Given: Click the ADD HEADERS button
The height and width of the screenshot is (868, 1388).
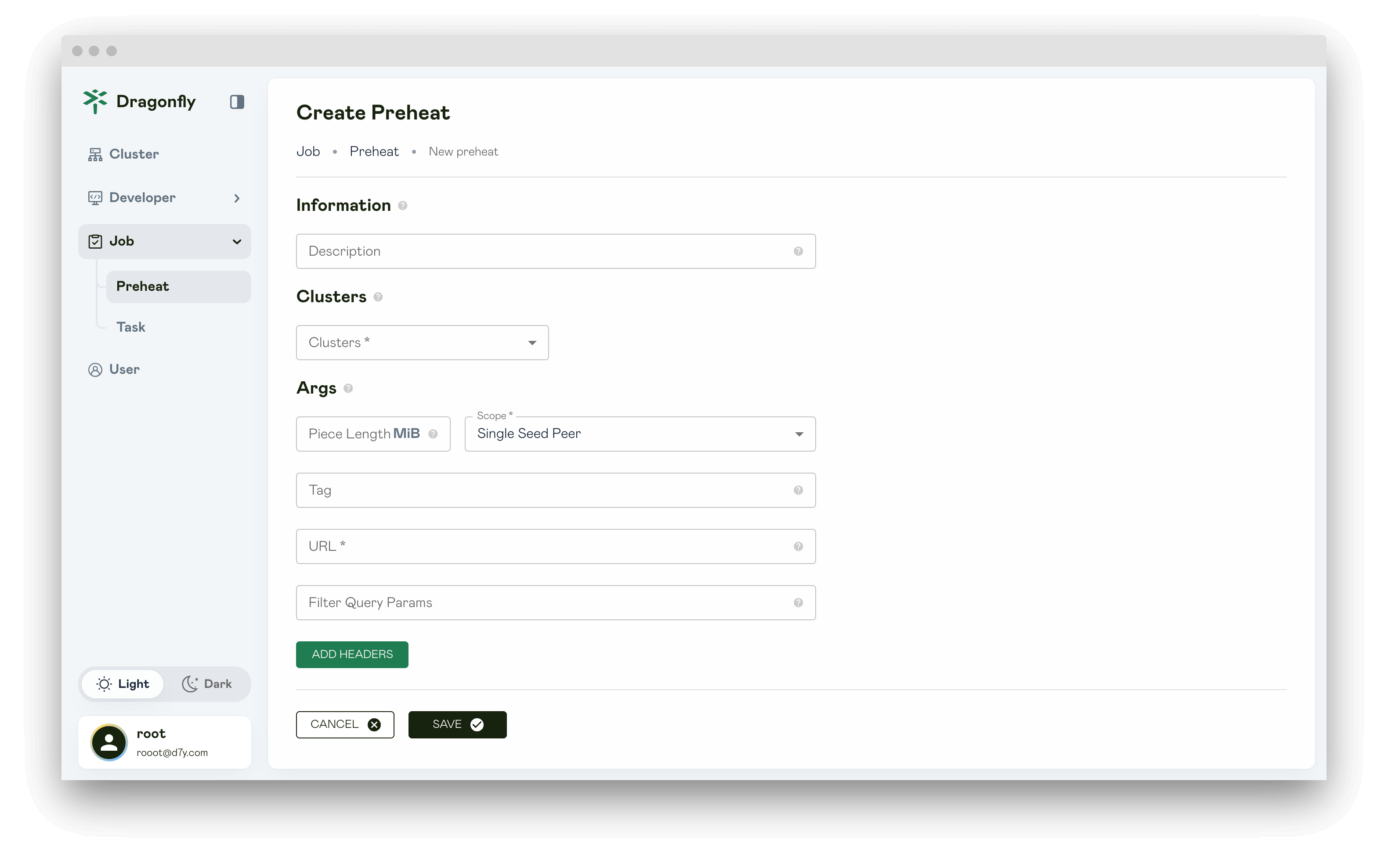Looking at the screenshot, I should [352, 655].
